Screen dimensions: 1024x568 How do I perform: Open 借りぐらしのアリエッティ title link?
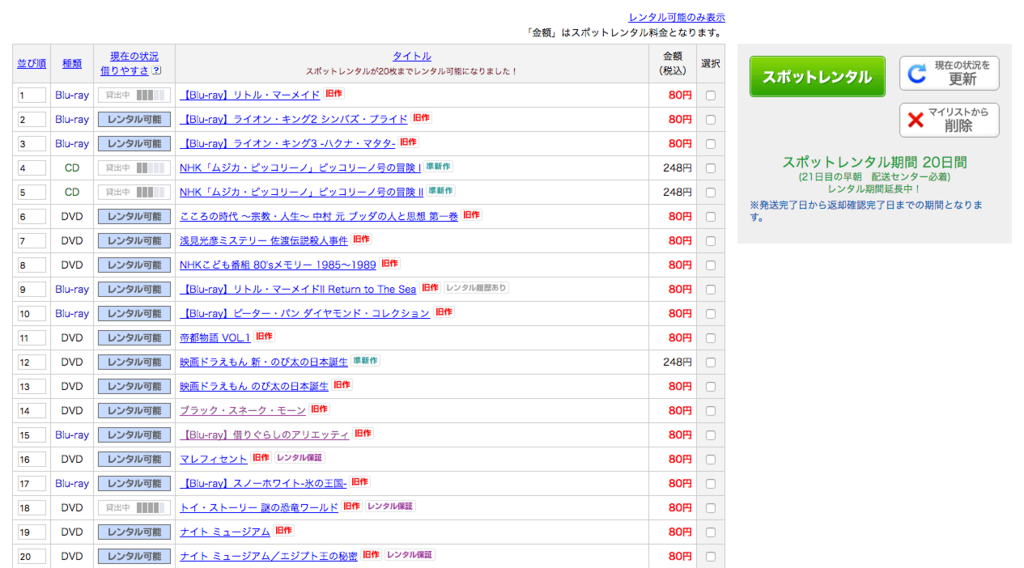tap(264, 435)
